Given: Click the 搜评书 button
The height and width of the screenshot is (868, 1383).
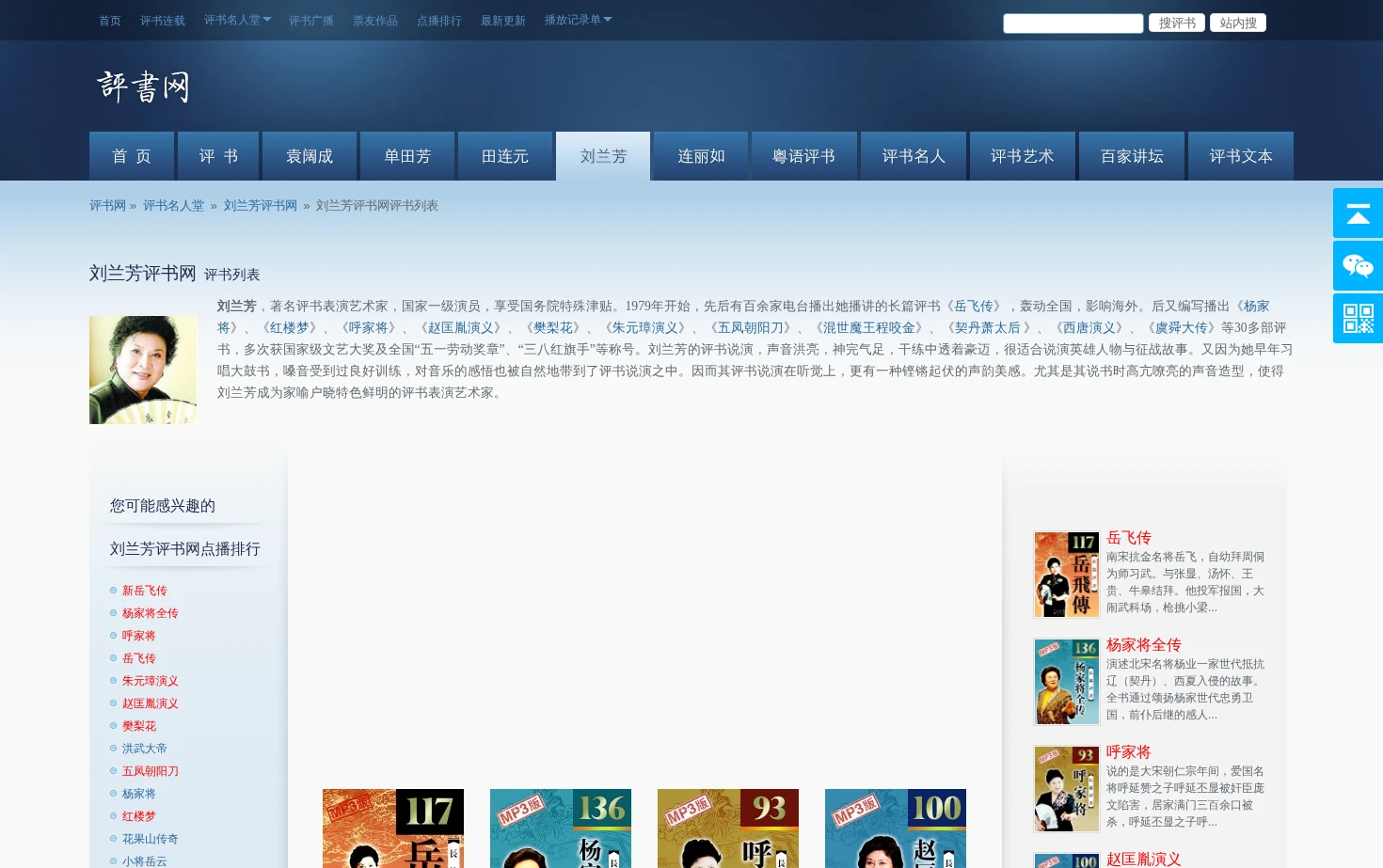Looking at the screenshot, I should click(1177, 23).
